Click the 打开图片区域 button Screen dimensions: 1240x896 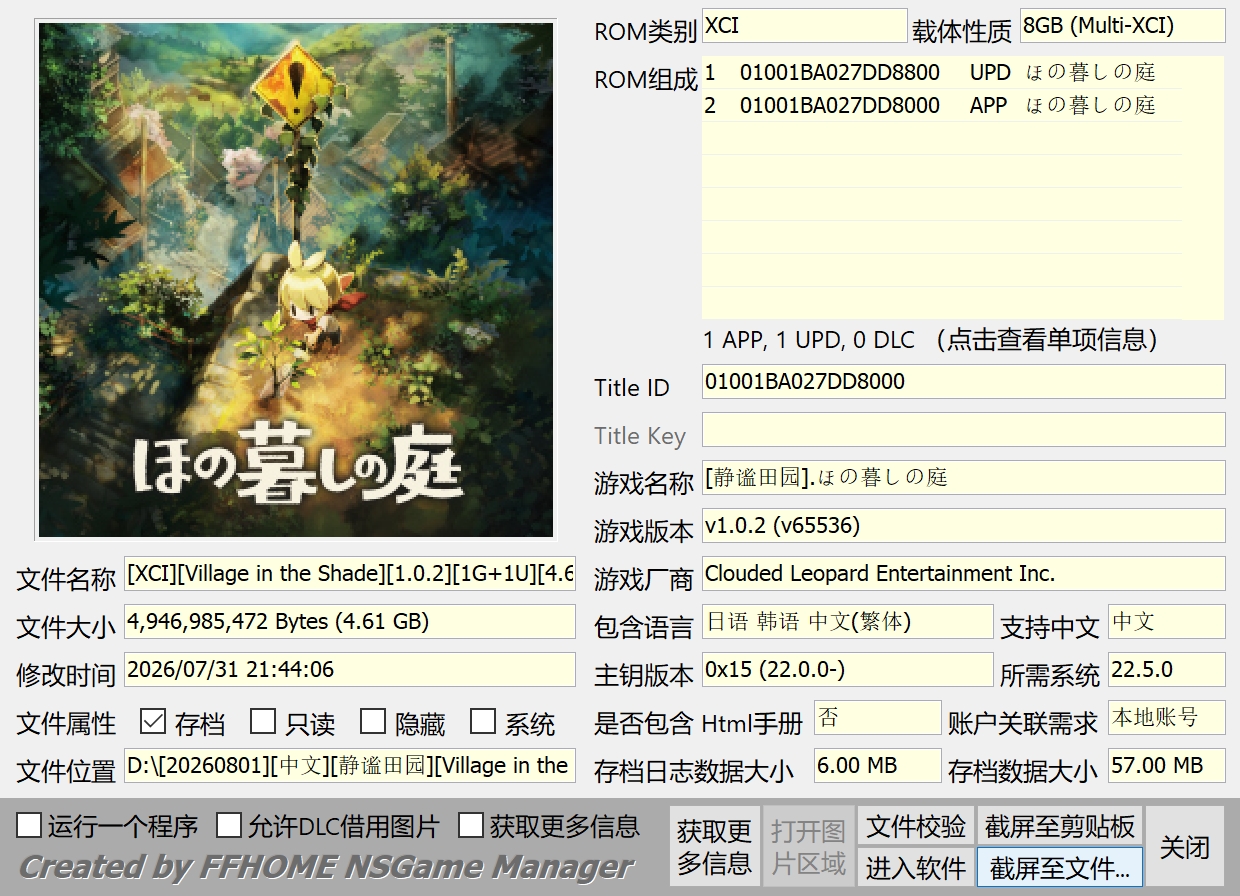click(808, 846)
